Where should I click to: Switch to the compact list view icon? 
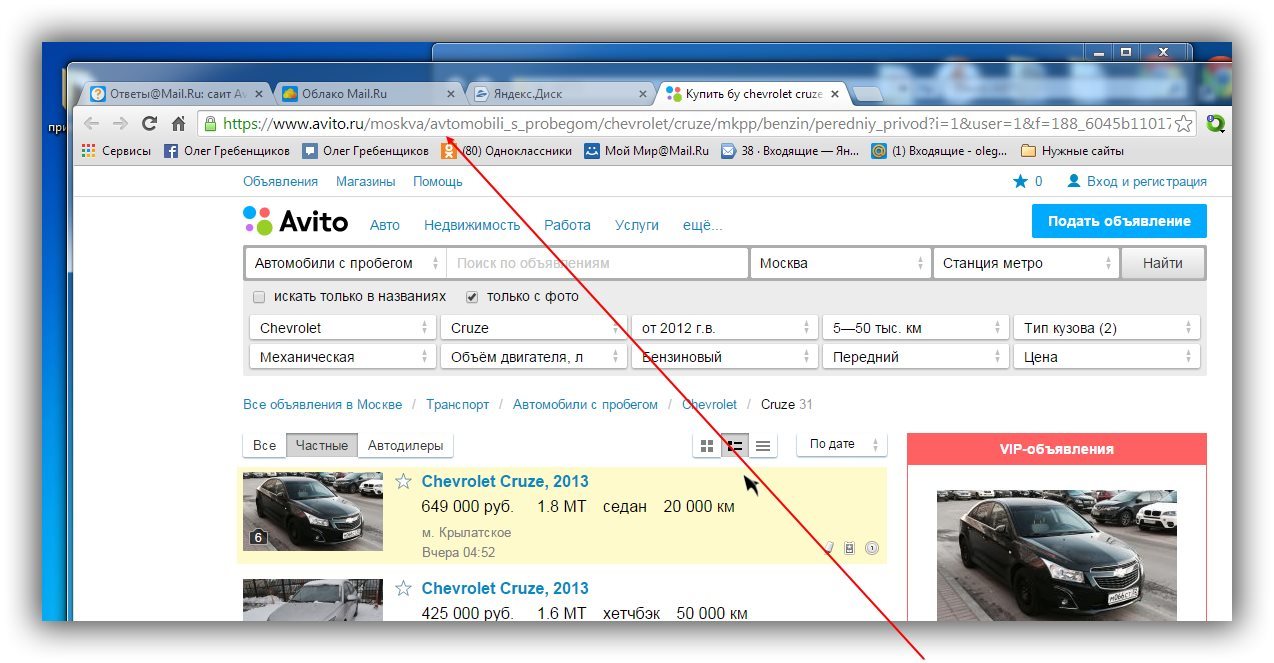763,446
